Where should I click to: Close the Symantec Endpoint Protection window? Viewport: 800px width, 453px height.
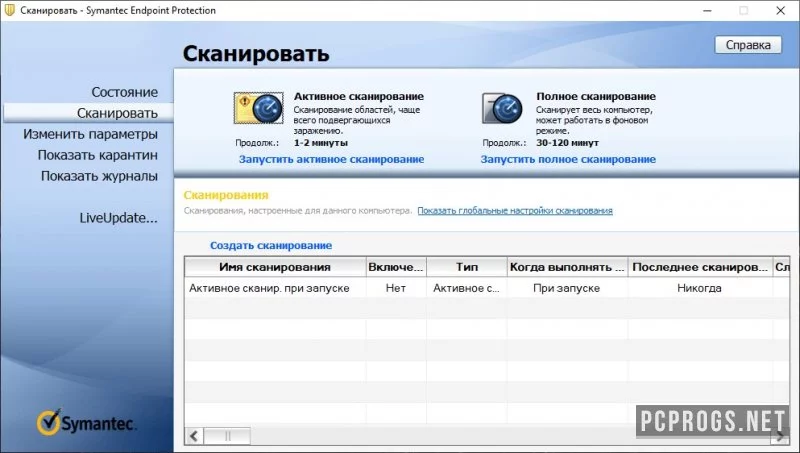point(781,11)
